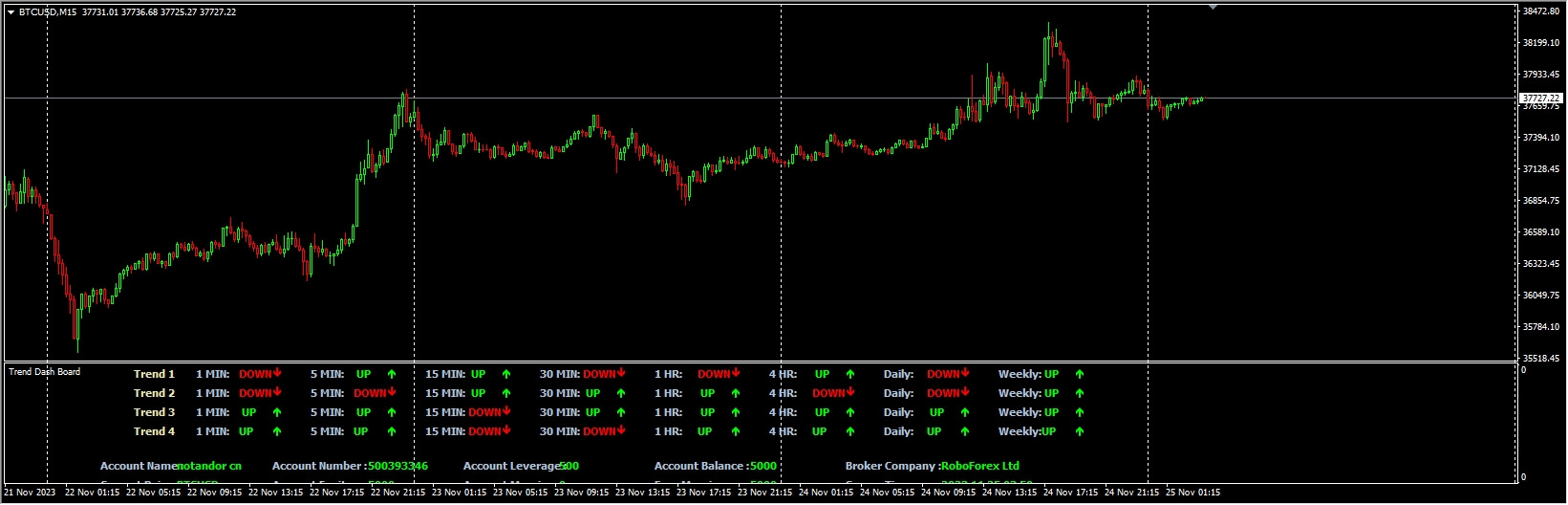
Task: Click the Account Number value 500393346
Action: pos(398,466)
